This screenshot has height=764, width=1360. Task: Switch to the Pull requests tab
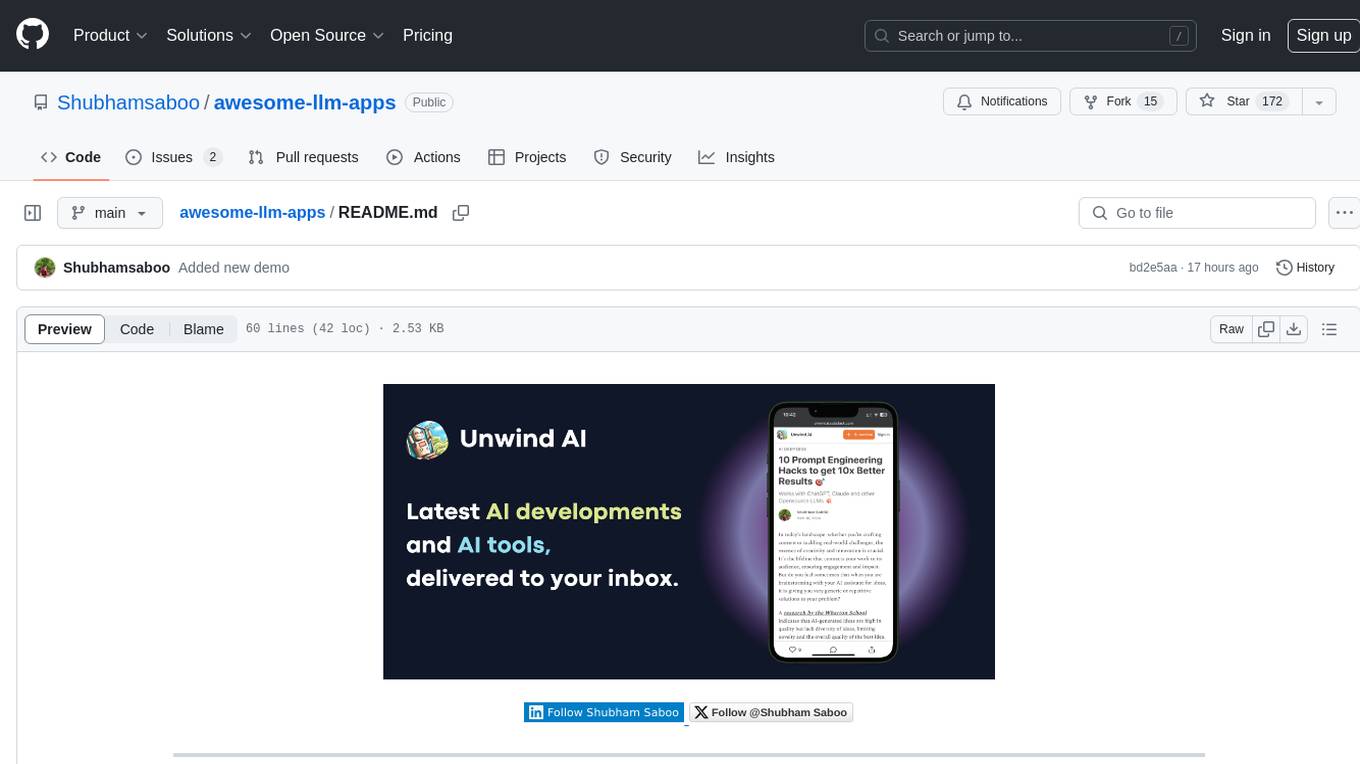pyautogui.click(x=303, y=157)
